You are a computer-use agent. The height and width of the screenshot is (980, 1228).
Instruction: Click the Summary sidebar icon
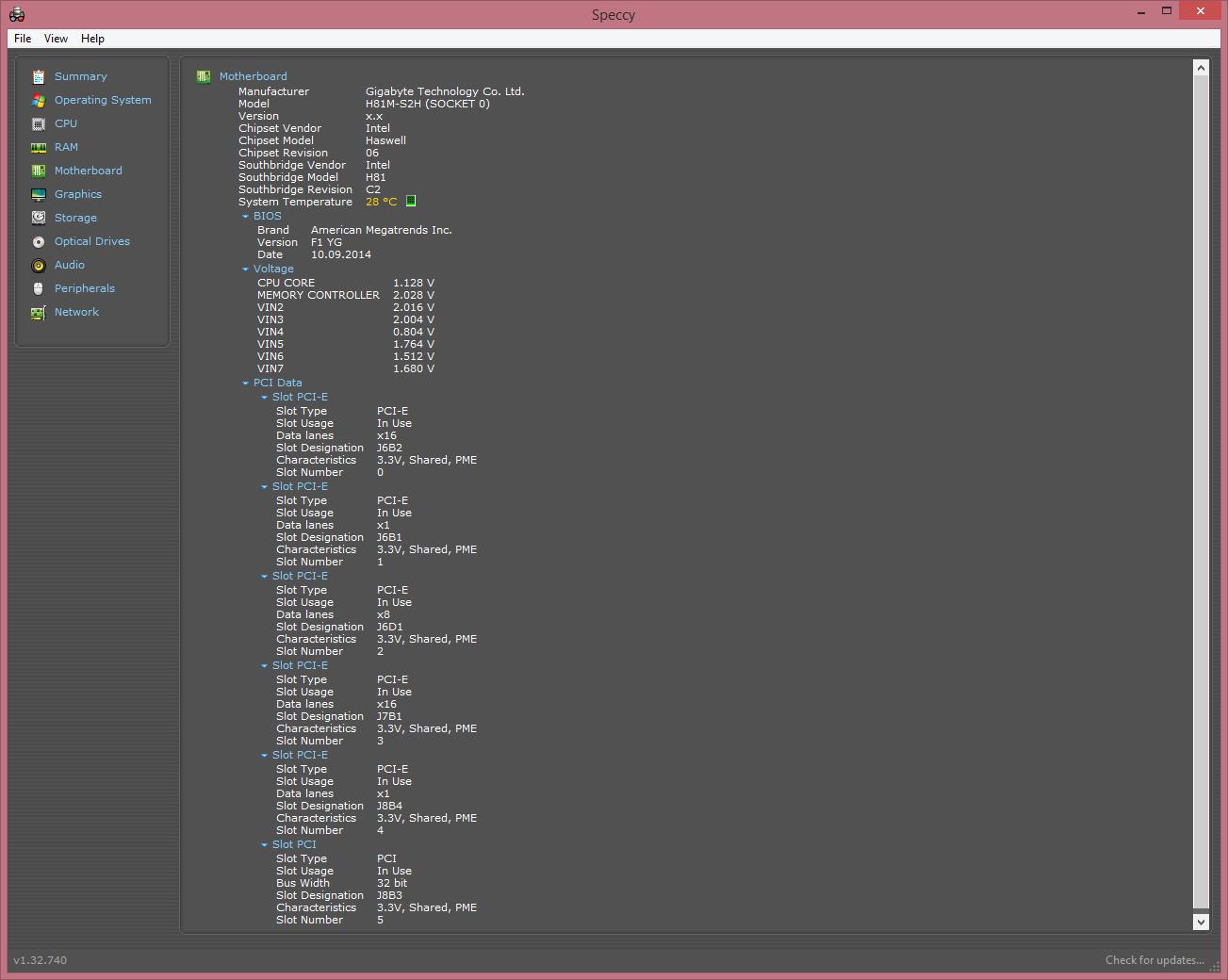(38, 76)
